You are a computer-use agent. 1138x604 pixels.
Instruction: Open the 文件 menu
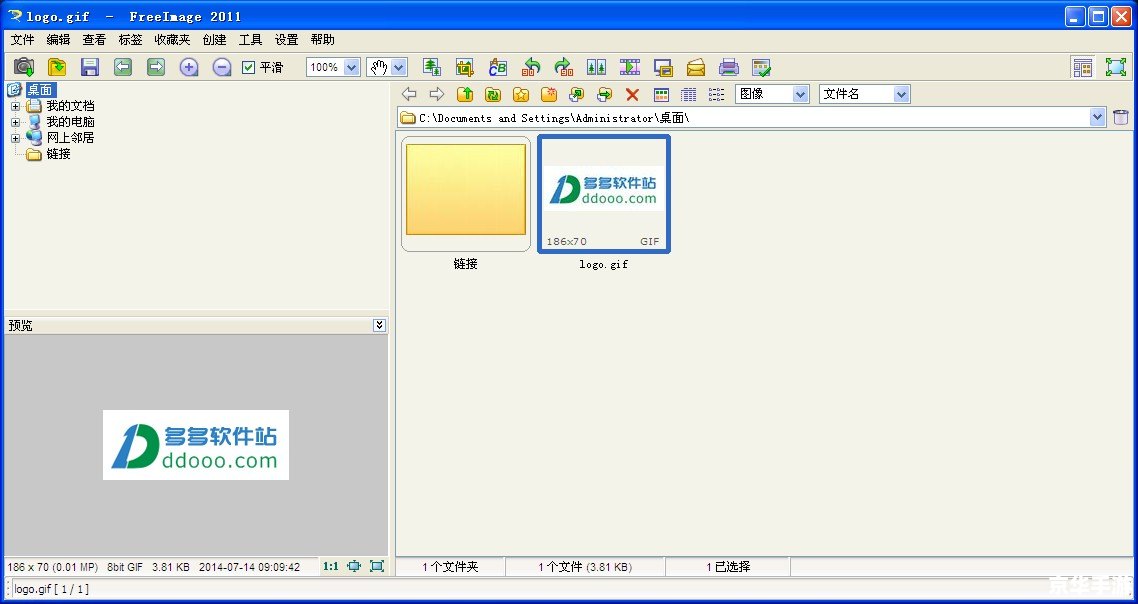(22, 39)
